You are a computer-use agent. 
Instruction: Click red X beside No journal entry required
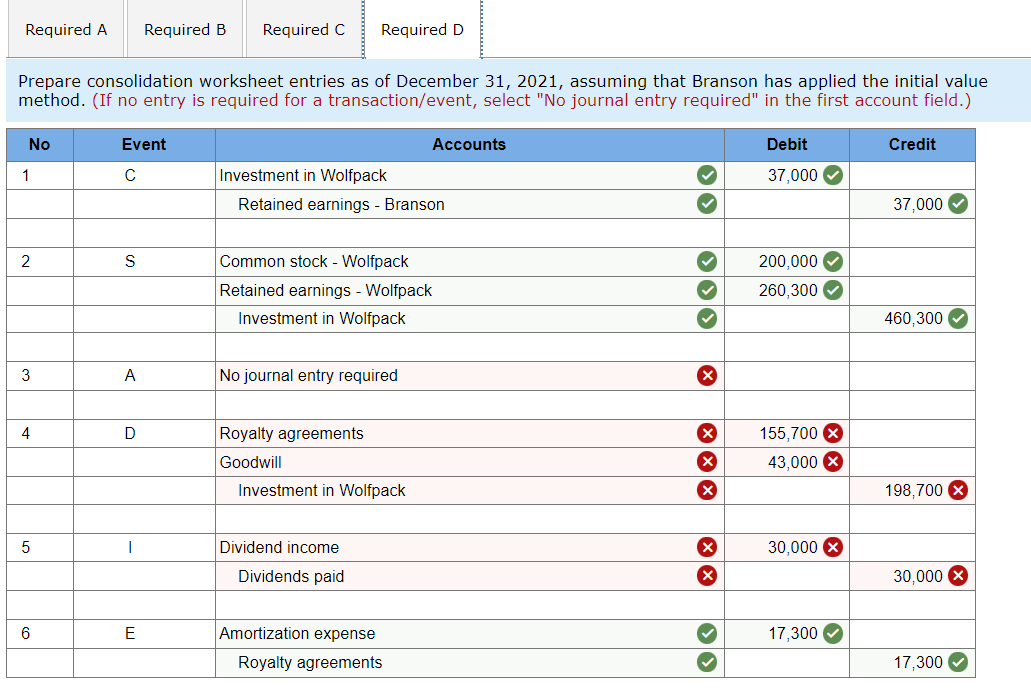(x=707, y=376)
